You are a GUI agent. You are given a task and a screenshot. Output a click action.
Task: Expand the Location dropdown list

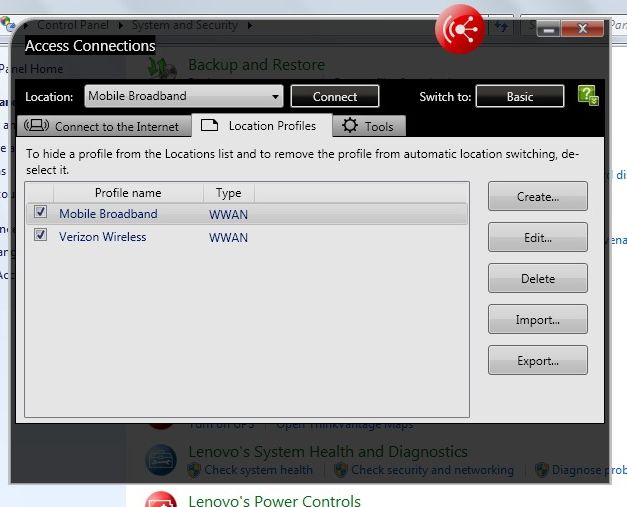point(275,96)
